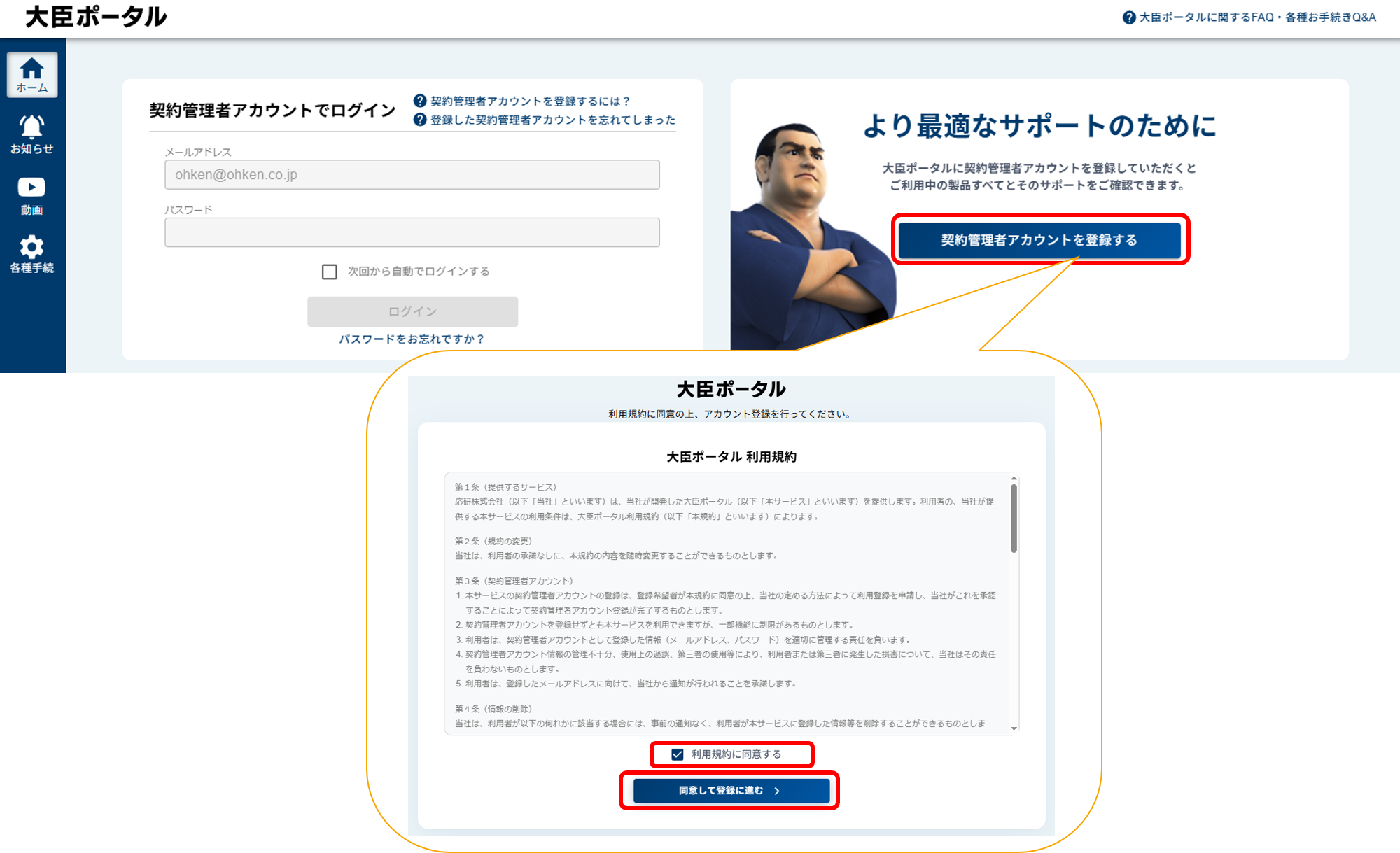Click the question mark icon beside FAQ link

(x=1129, y=17)
